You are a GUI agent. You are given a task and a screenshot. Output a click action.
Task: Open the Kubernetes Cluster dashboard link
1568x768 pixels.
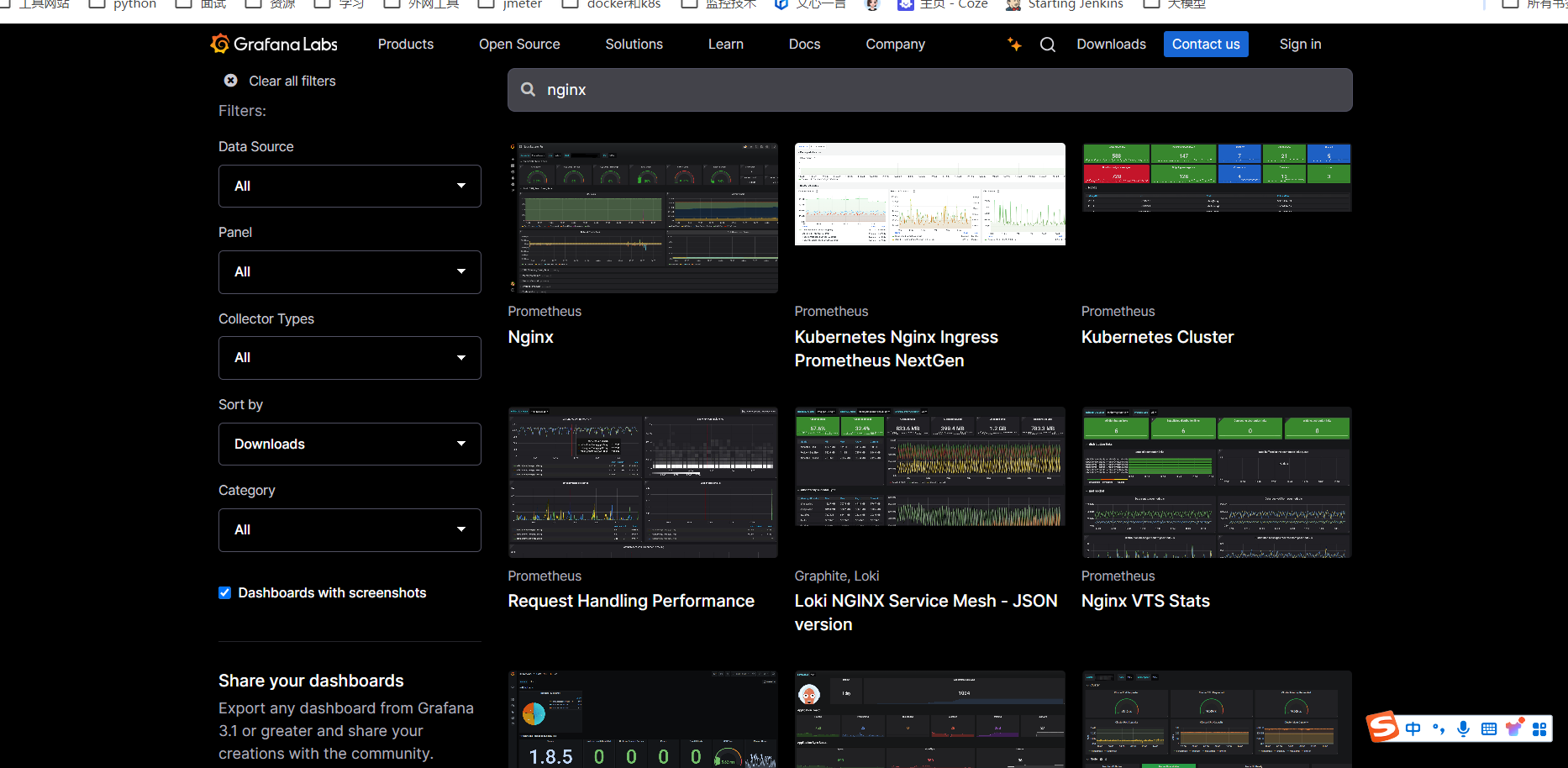[1157, 337]
